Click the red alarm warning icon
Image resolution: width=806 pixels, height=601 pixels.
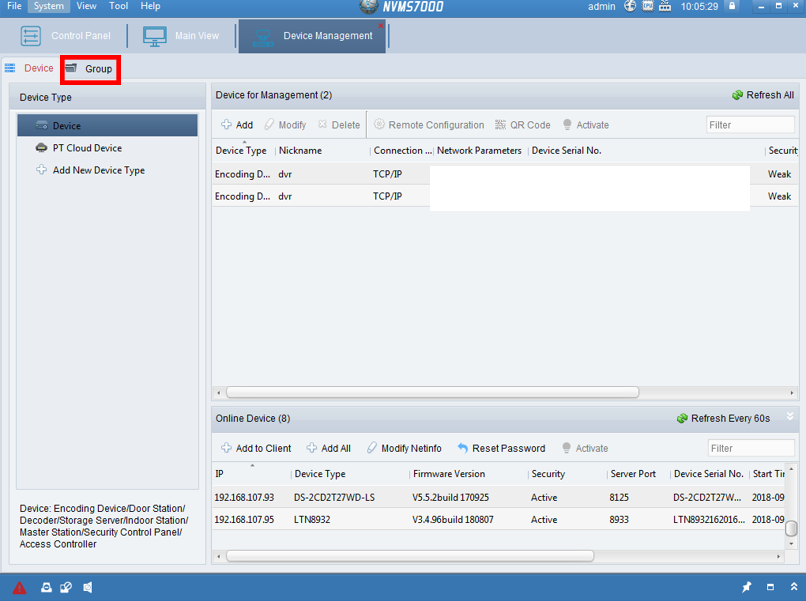click(20, 587)
